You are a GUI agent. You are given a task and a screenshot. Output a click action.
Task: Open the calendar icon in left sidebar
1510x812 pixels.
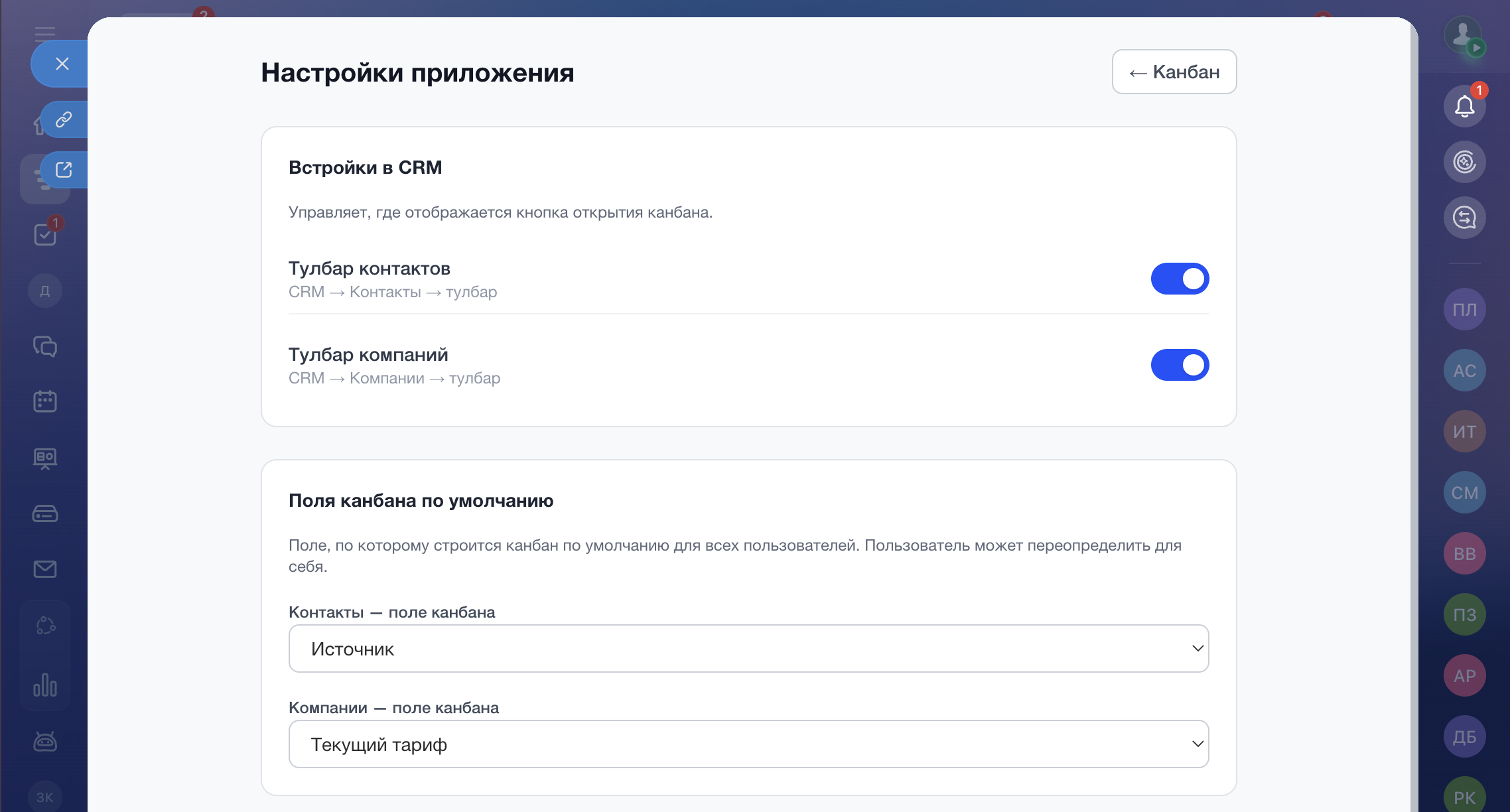coord(45,401)
